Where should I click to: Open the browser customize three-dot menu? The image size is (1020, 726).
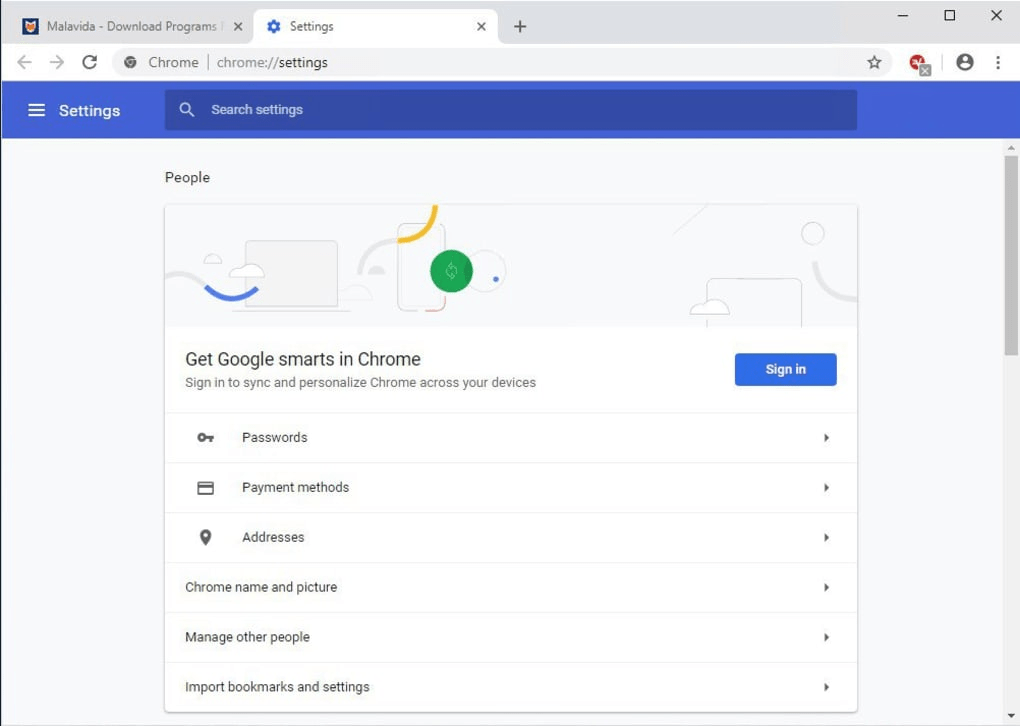pyautogui.click(x=998, y=62)
